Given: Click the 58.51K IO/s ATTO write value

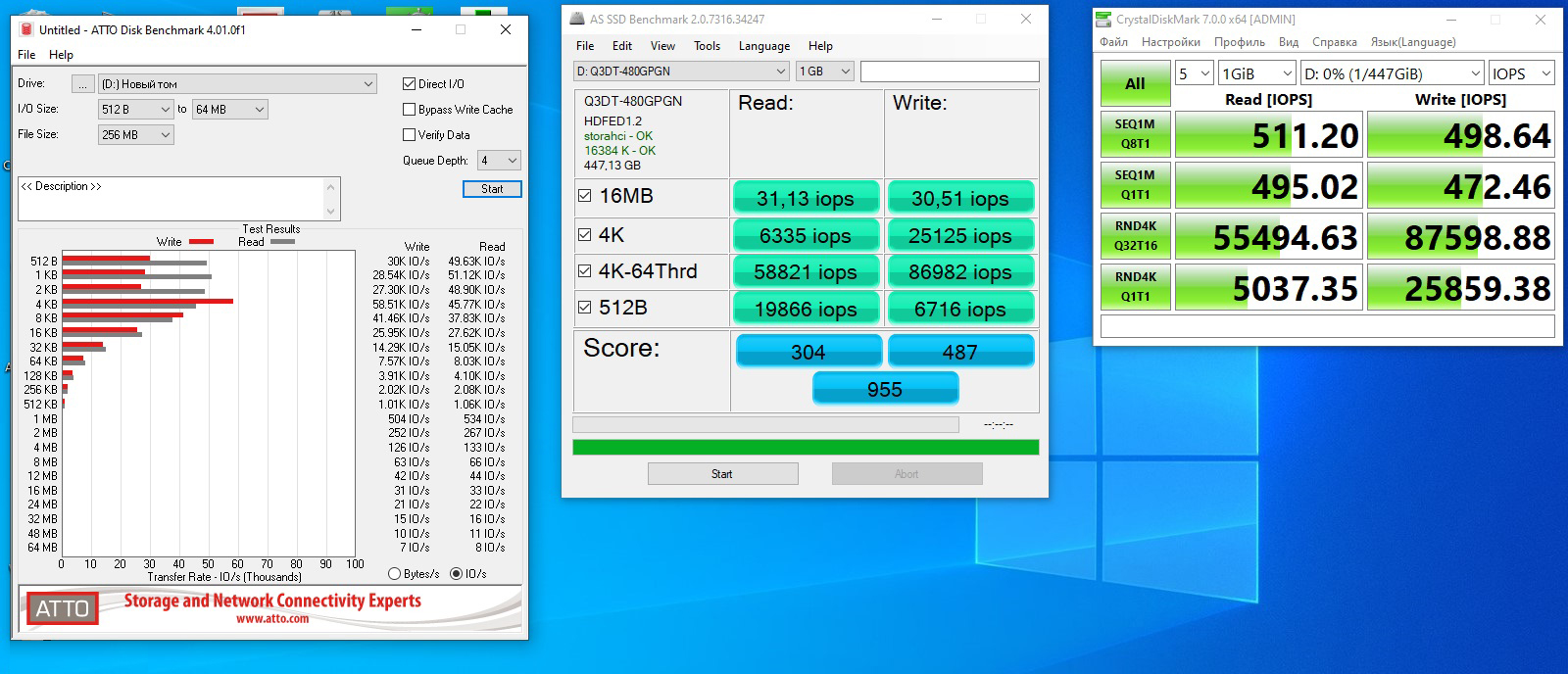Looking at the screenshot, I should click(x=401, y=305).
